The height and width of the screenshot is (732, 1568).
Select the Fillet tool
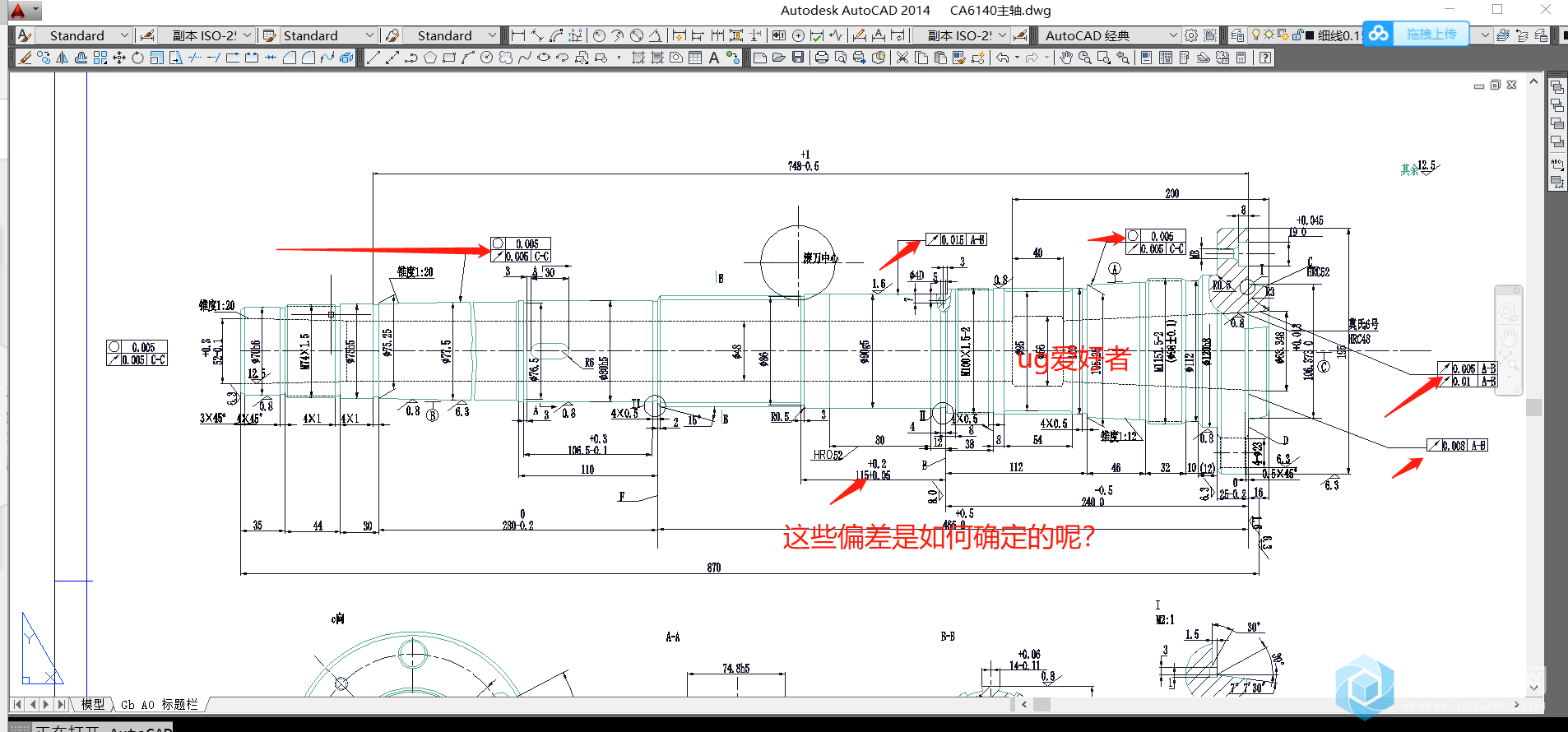pos(308,58)
